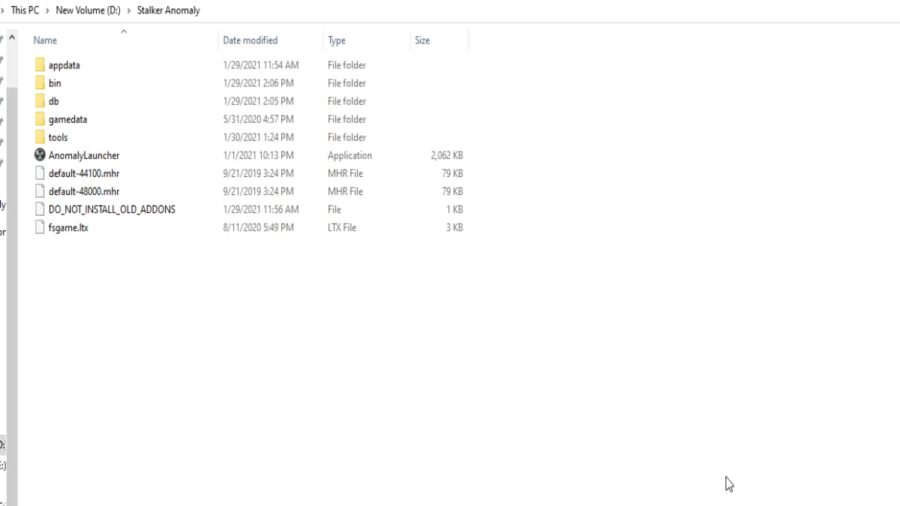Click the 2,062 KB size value

tap(447, 155)
